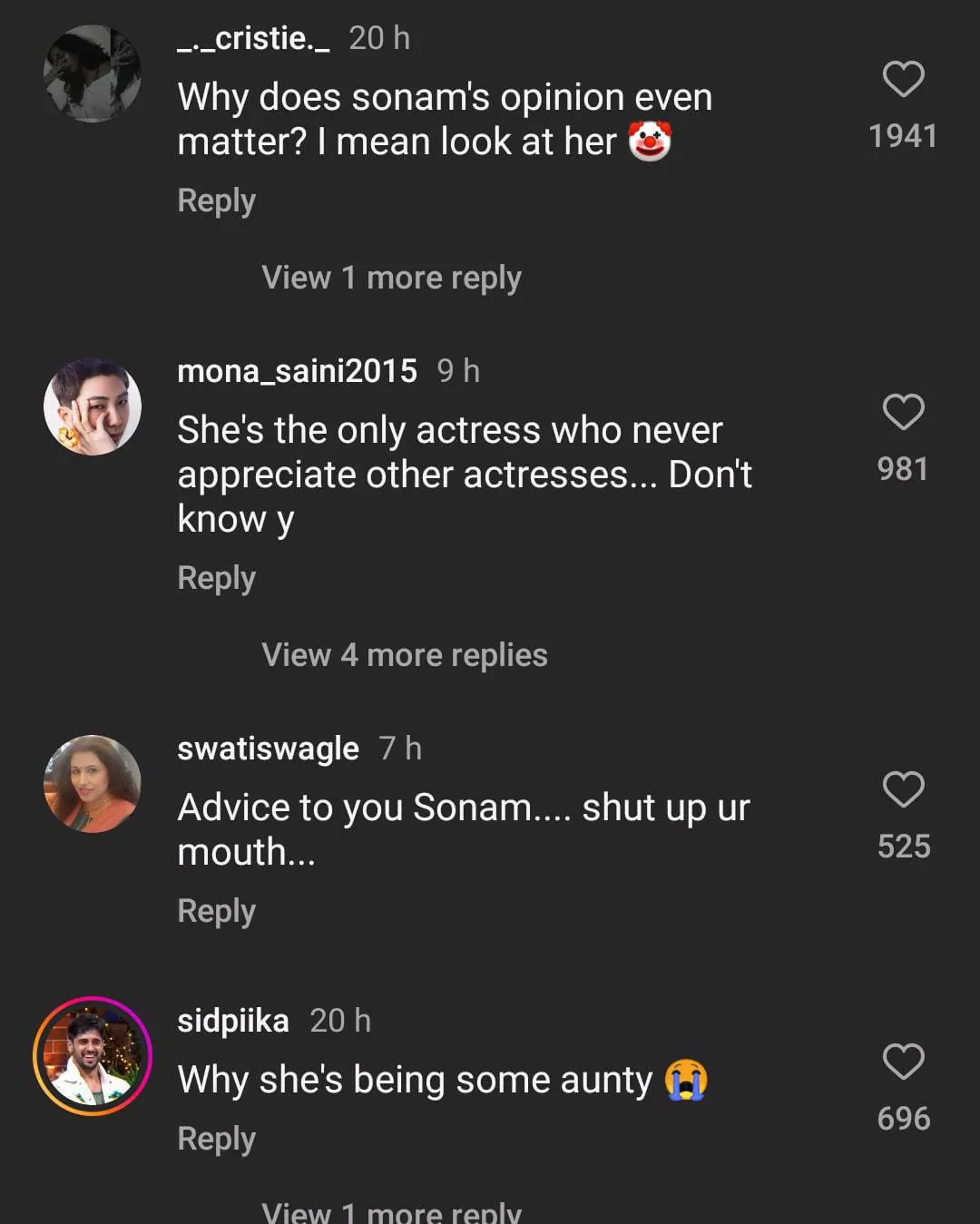Reply to 'being some aunty' comment
980x1224 pixels.
(x=216, y=1139)
